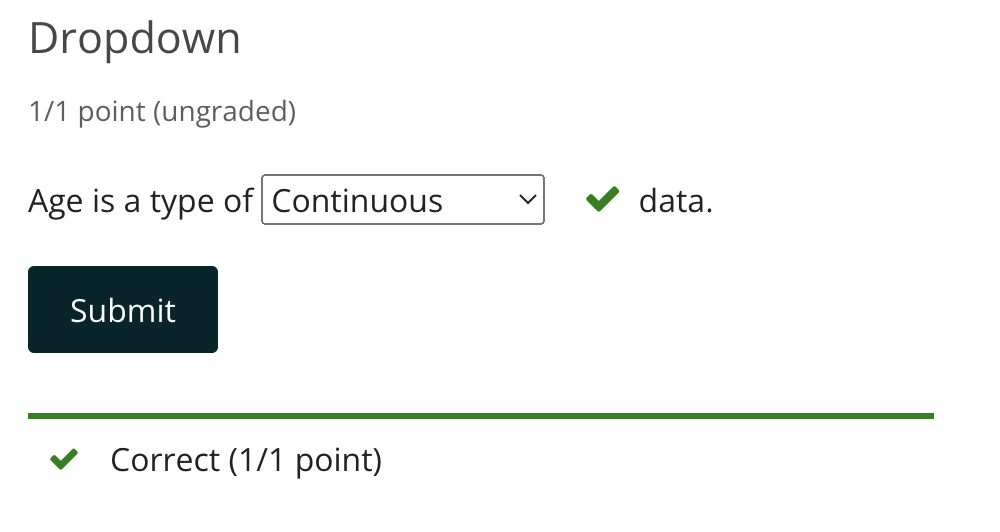
Task: Click the words "type of" before the dropdown
Action: tap(202, 201)
